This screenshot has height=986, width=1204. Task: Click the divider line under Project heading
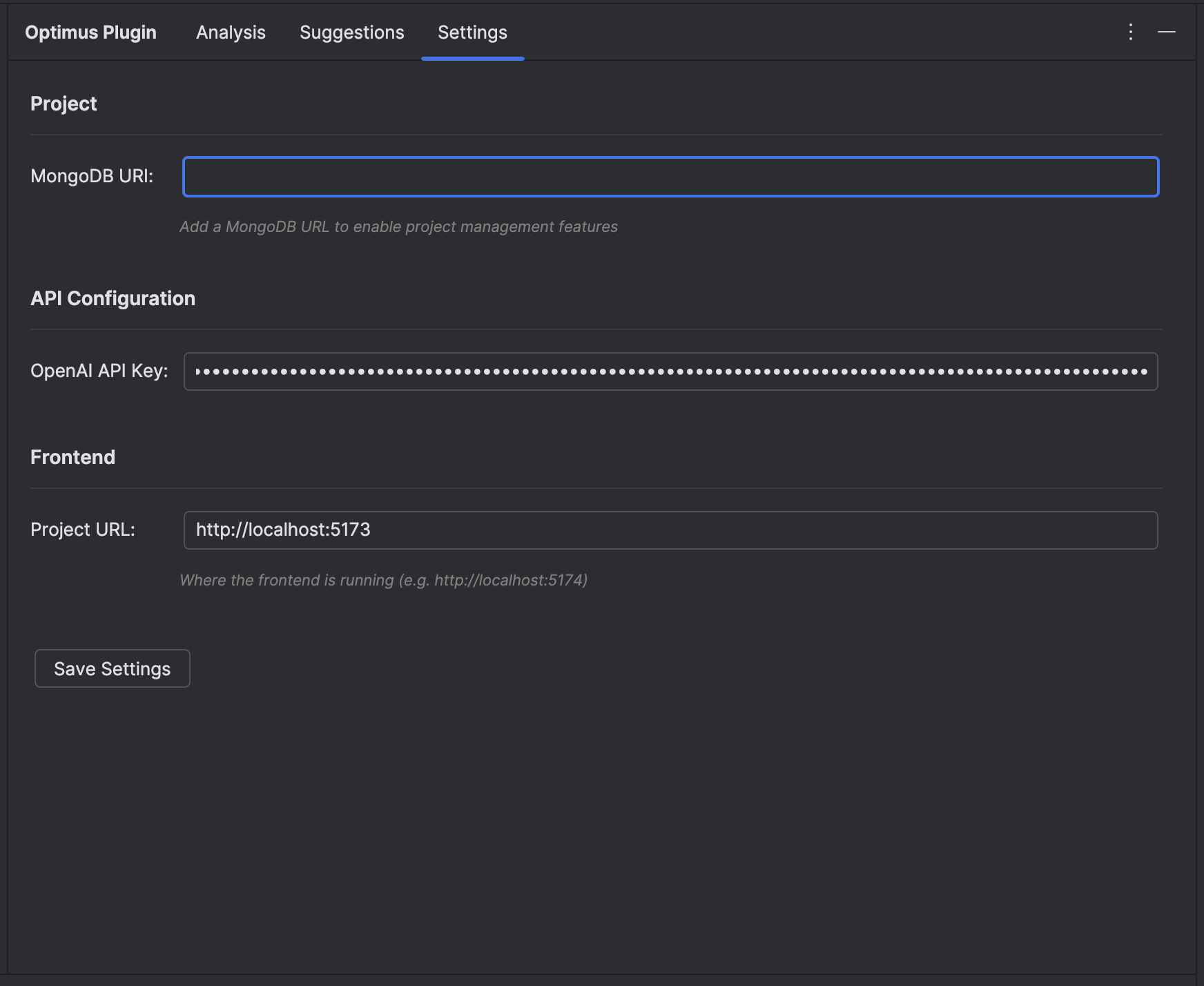point(595,135)
